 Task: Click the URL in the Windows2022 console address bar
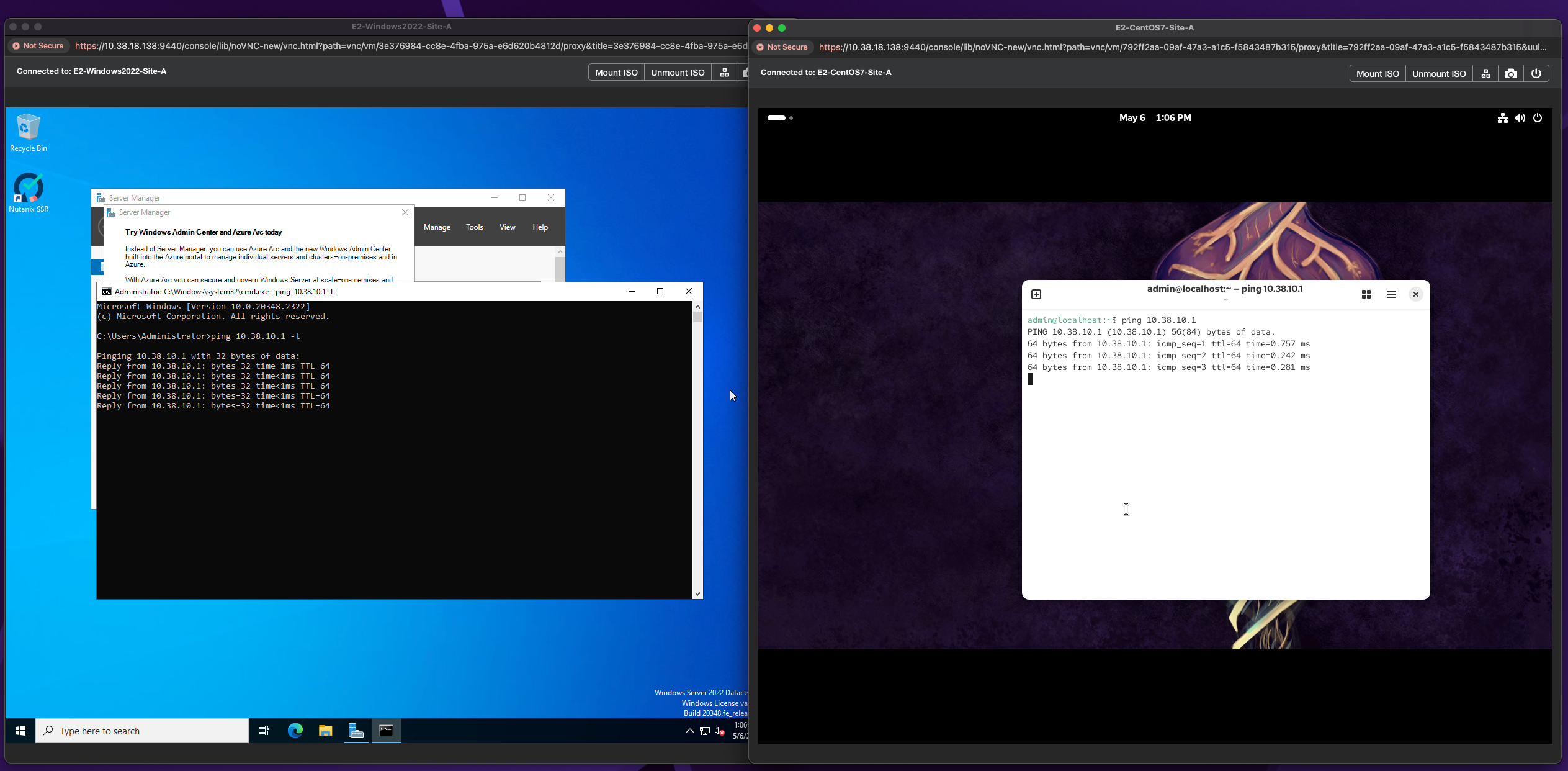411,46
